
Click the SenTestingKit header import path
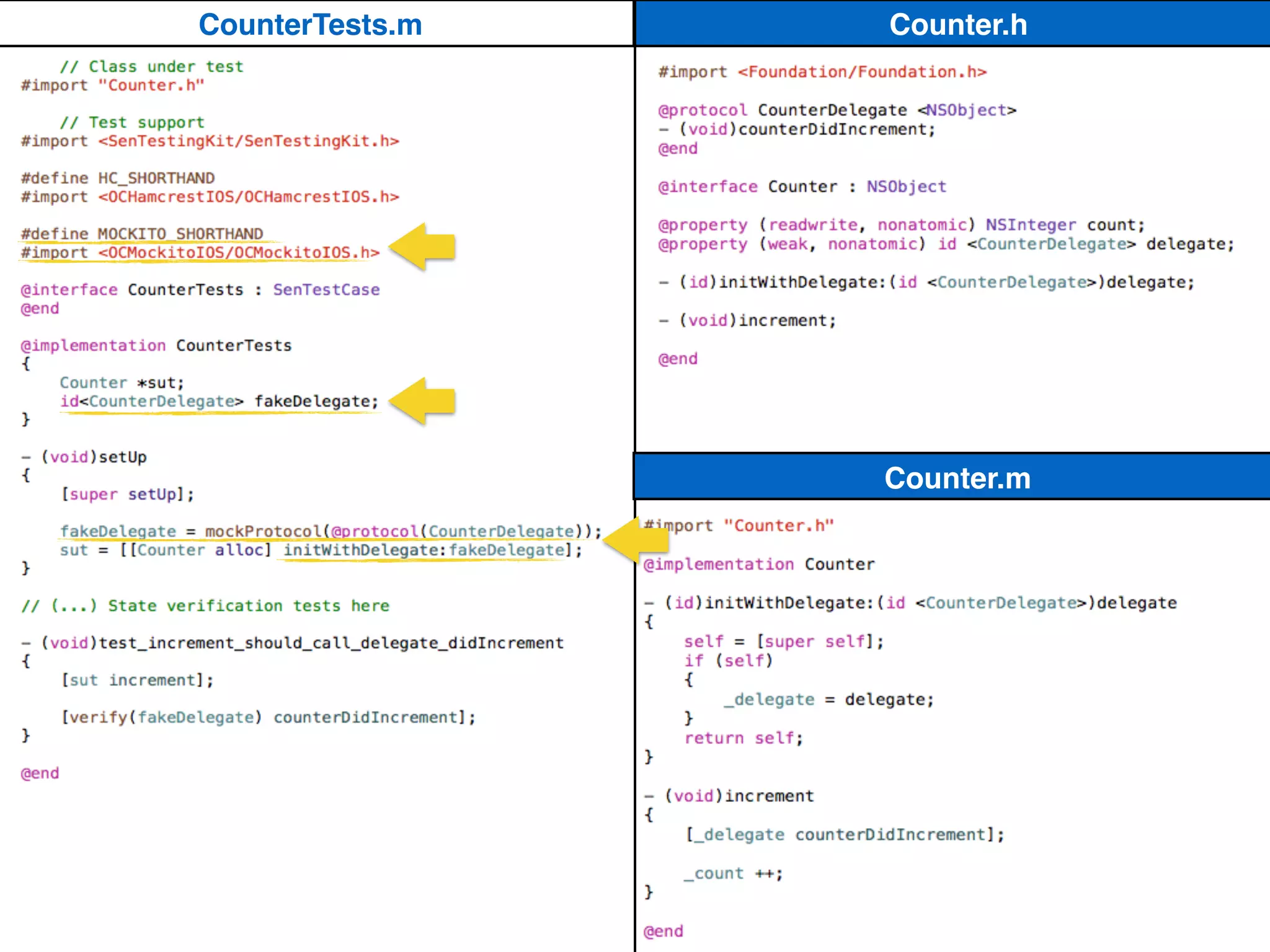click(248, 141)
